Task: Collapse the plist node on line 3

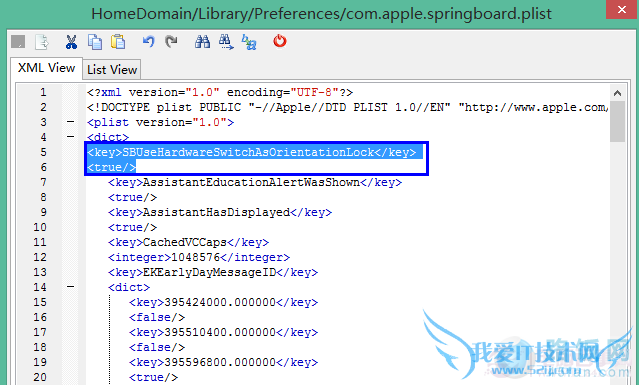Action: tap(71, 122)
